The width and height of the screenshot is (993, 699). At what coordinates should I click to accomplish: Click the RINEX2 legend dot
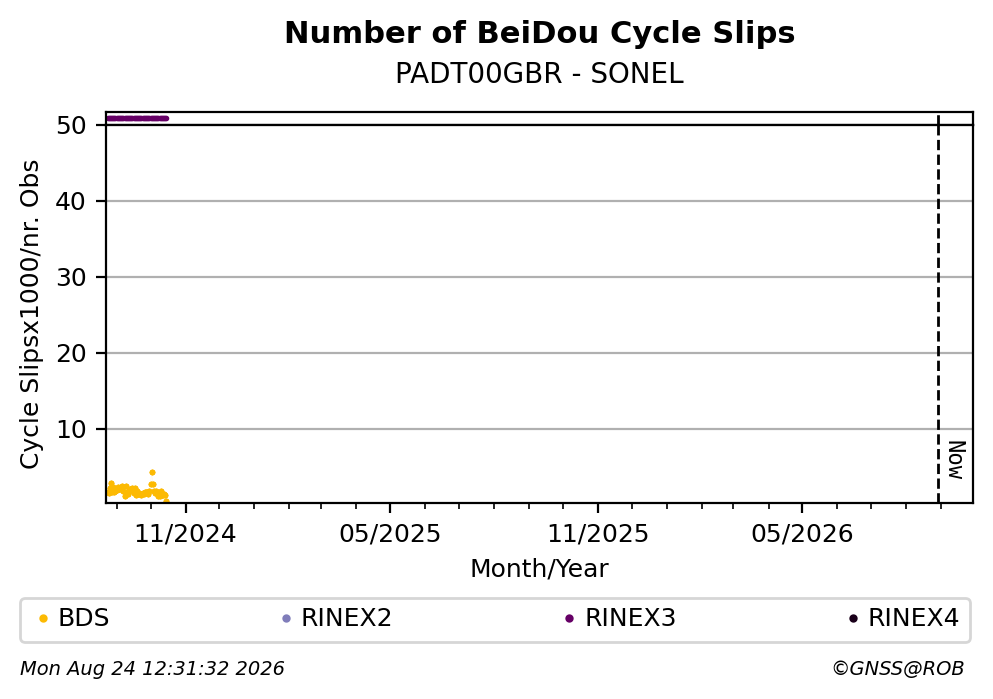[x=286, y=619]
